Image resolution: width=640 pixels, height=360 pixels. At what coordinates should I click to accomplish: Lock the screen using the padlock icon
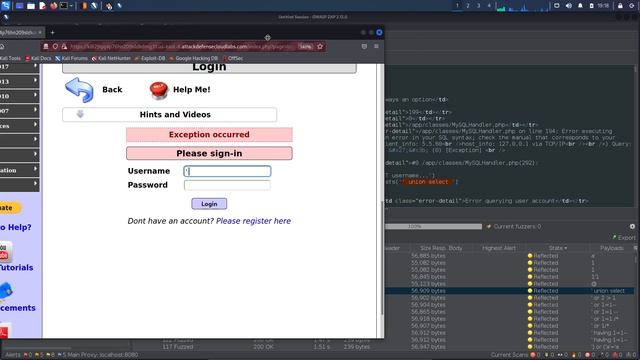click(x=620, y=6)
